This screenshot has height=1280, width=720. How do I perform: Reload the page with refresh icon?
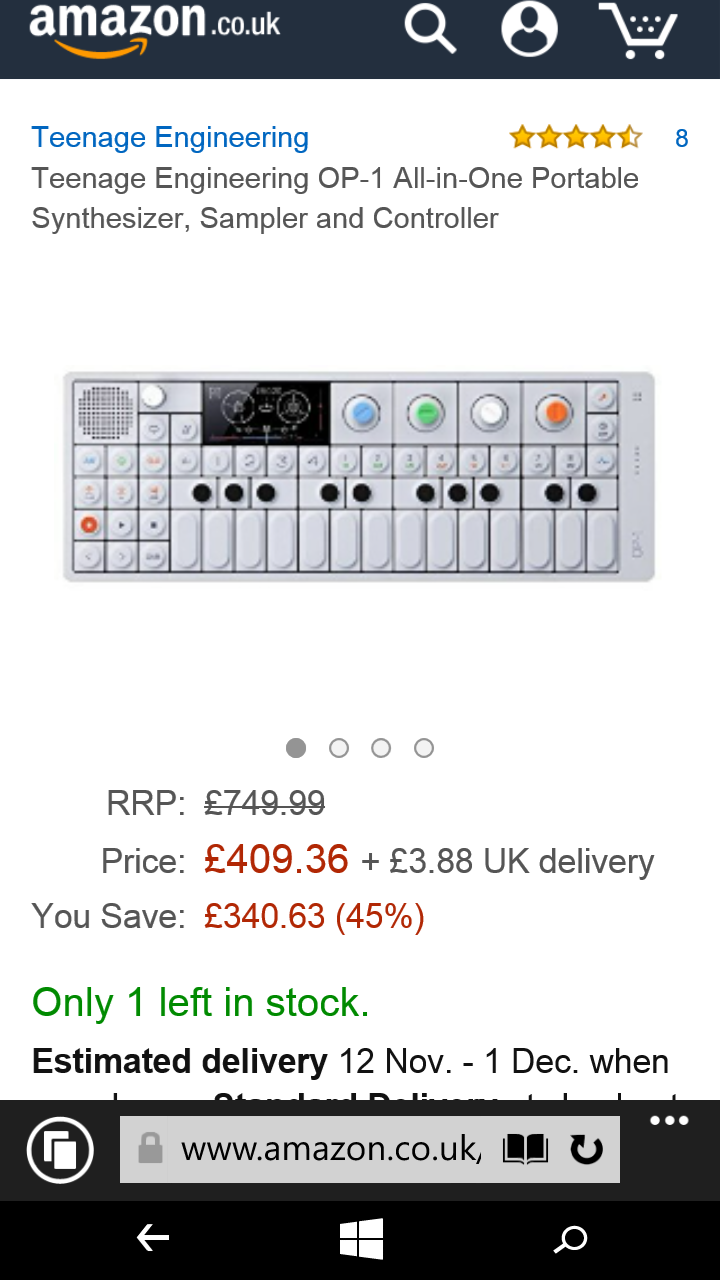586,1150
